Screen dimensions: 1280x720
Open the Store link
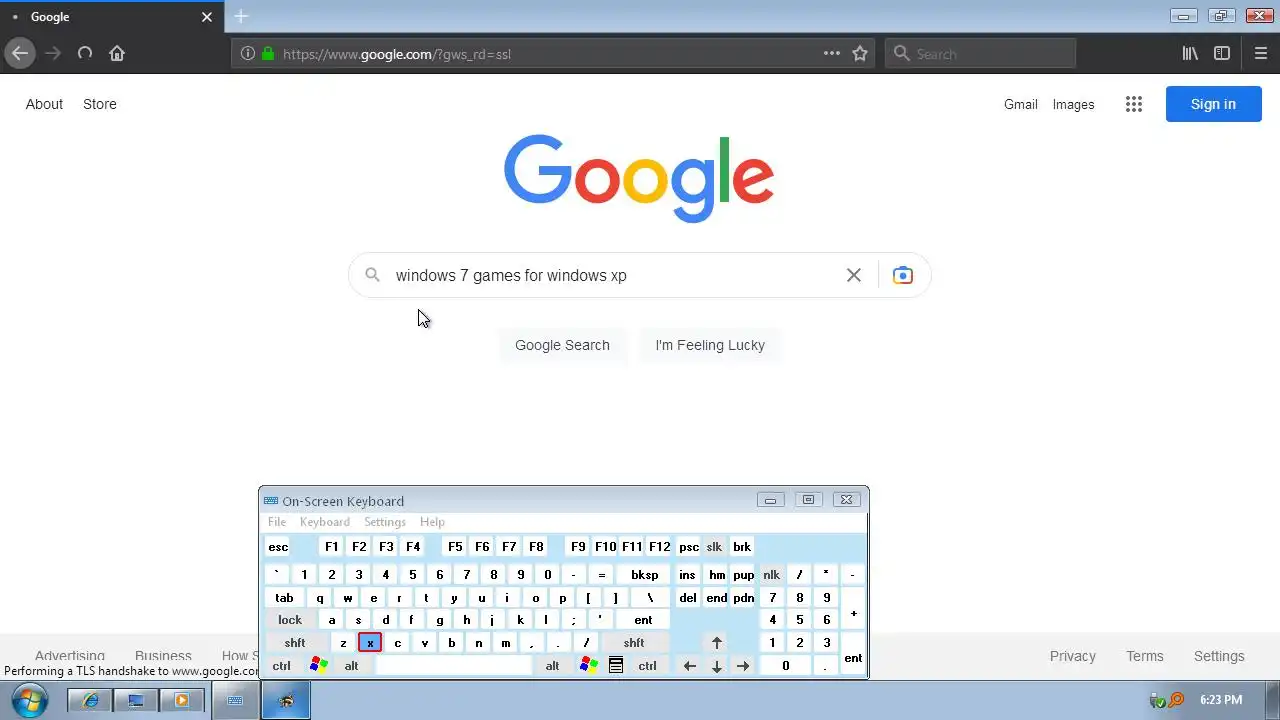[100, 104]
